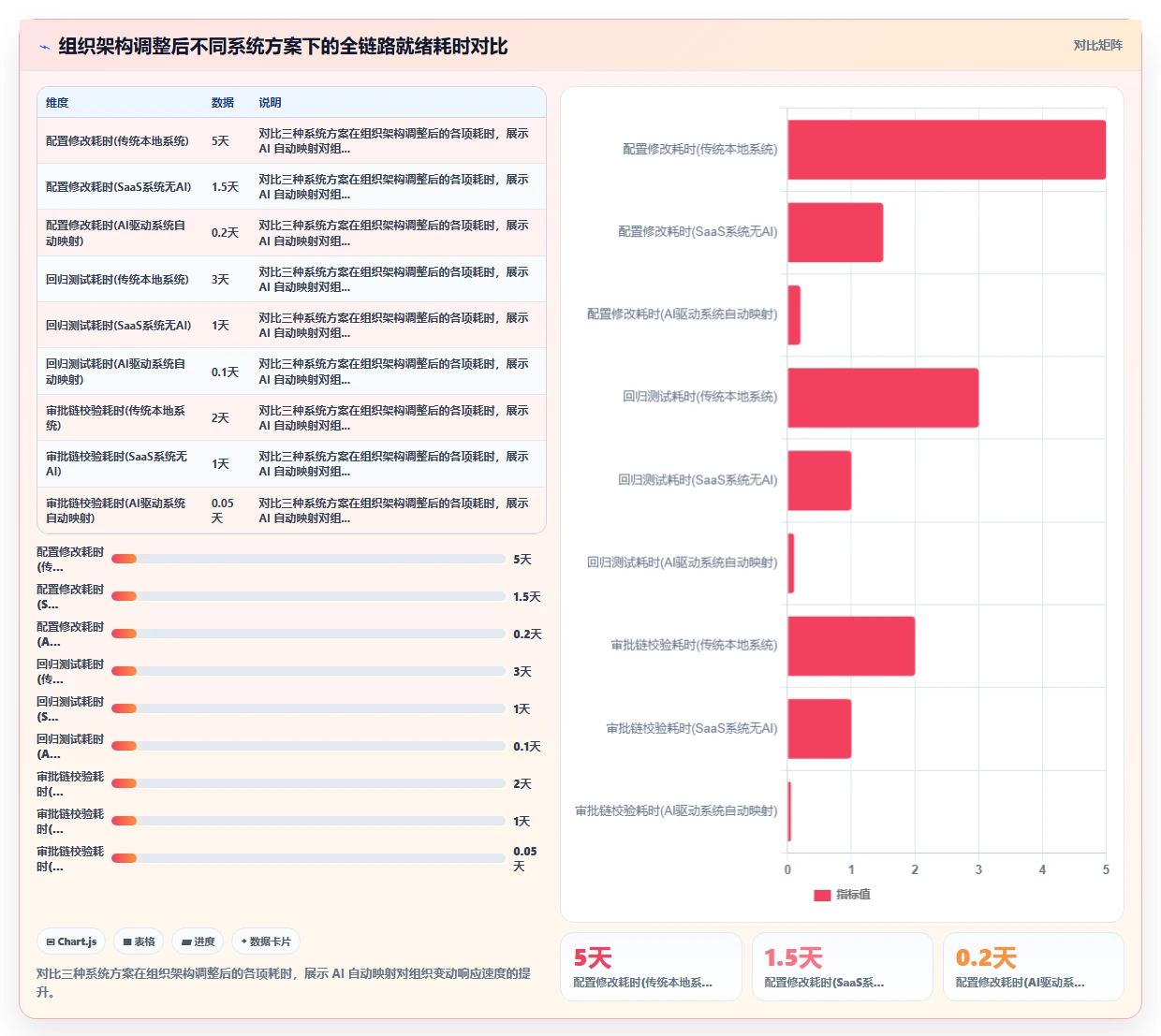
Task: Click the 指标值 legend label
Action: [x=853, y=895]
